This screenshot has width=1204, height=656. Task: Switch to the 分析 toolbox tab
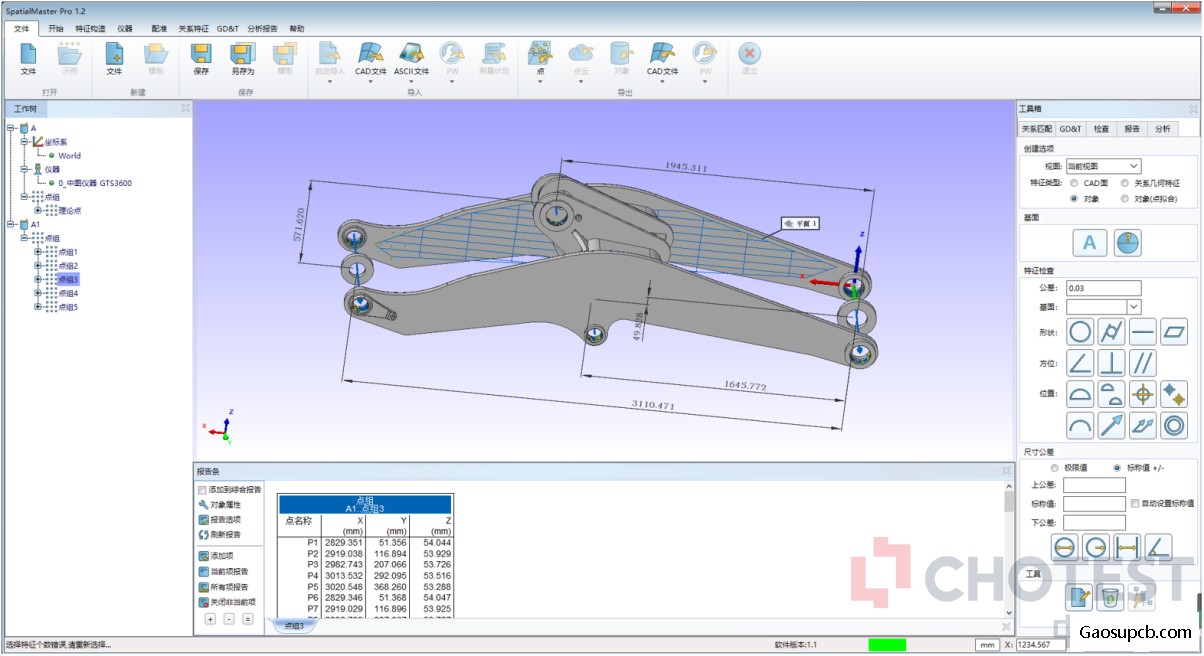pyautogui.click(x=1163, y=129)
